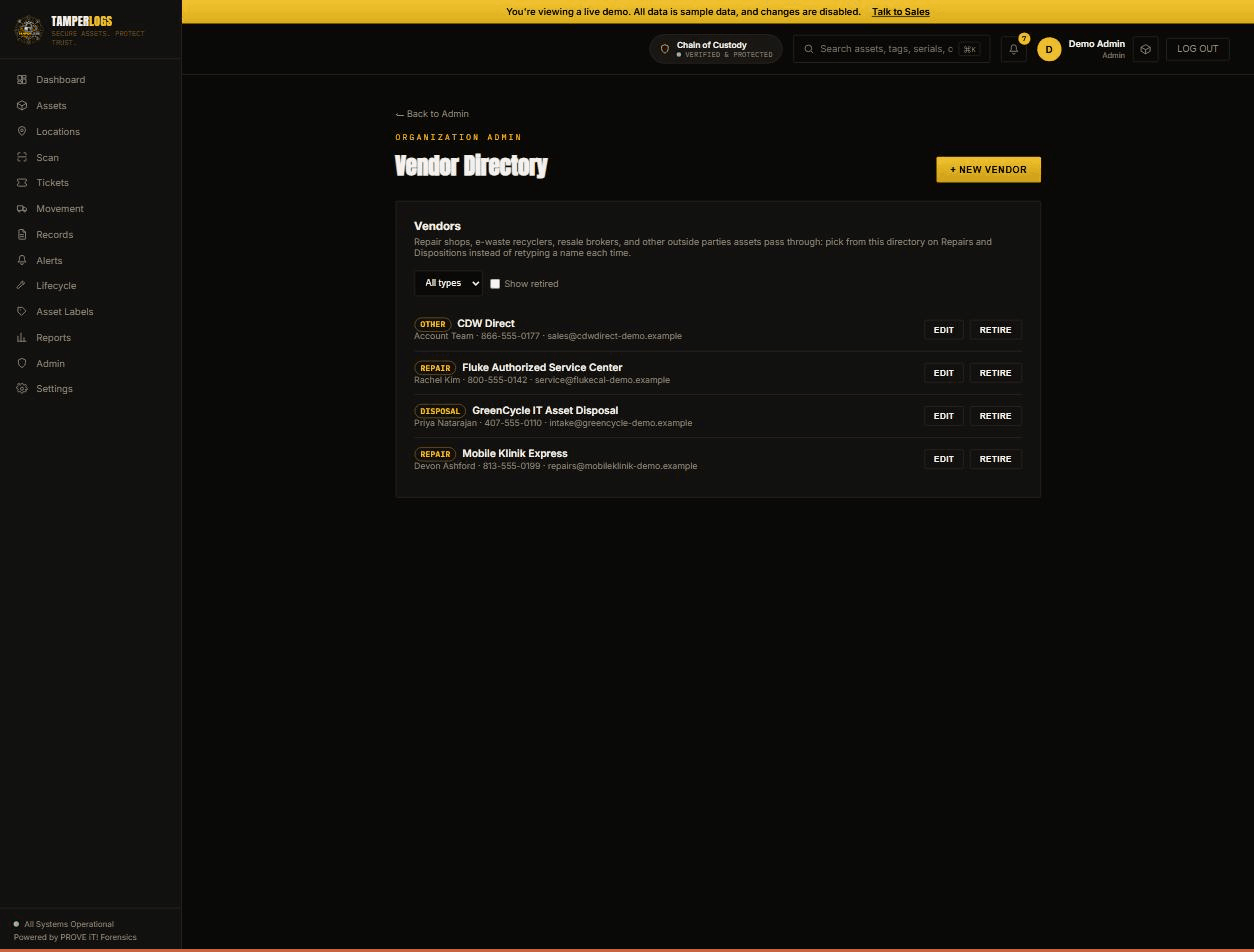The image size is (1254, 952).
Task: Click the Records document icon
Action: tap(22, 235)
